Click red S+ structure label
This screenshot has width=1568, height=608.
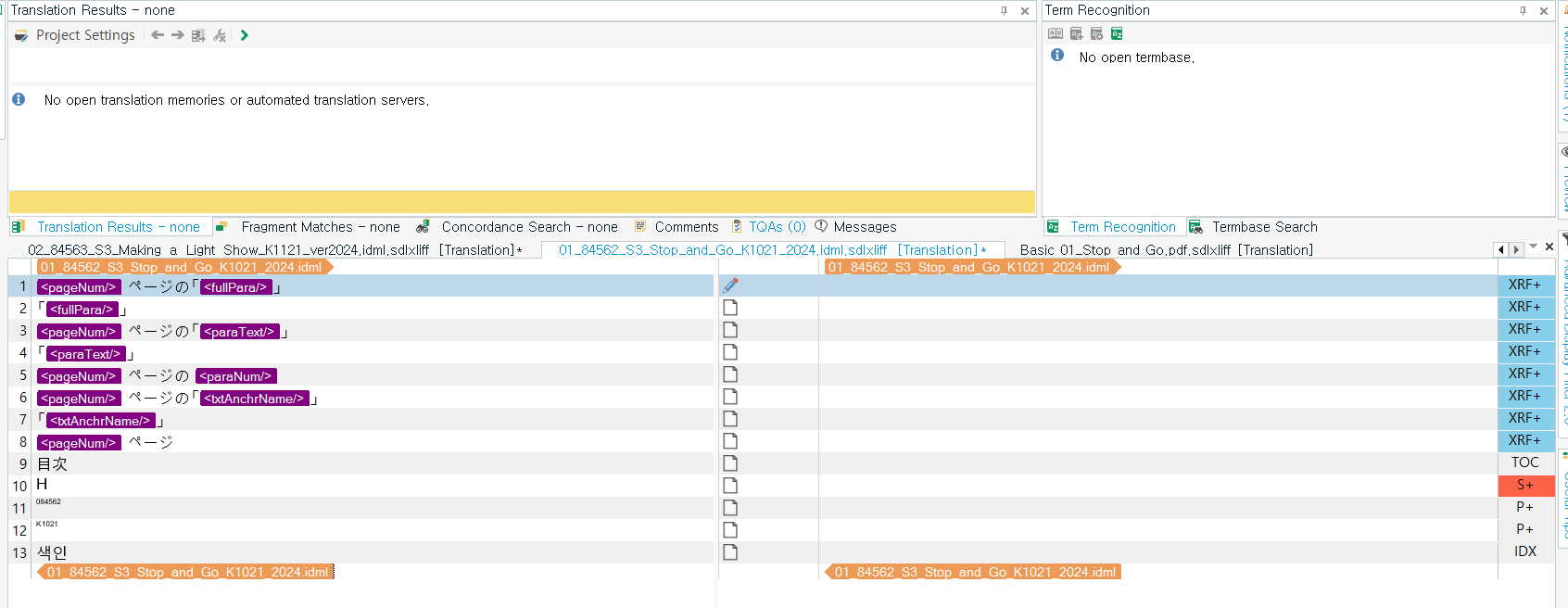(1524, 485)
